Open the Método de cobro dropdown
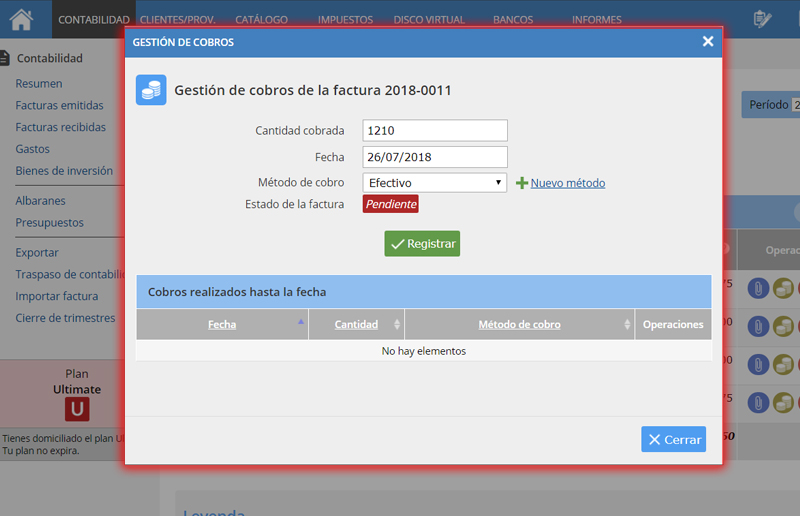The image size is (800, 516). 435,183
